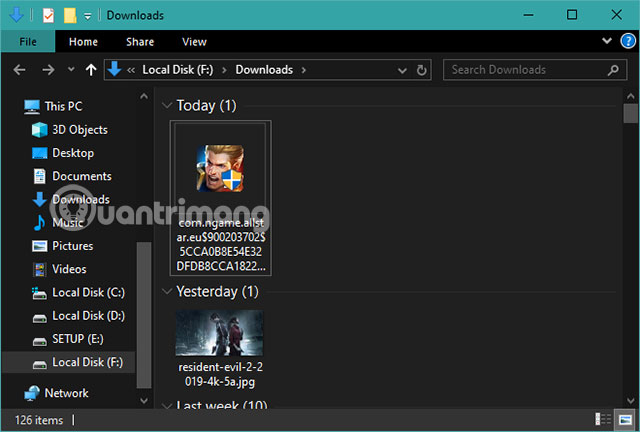This screenshot has width=640, height=432.
Task: Refresh the Downloads folder
Action: pos(422,70)
